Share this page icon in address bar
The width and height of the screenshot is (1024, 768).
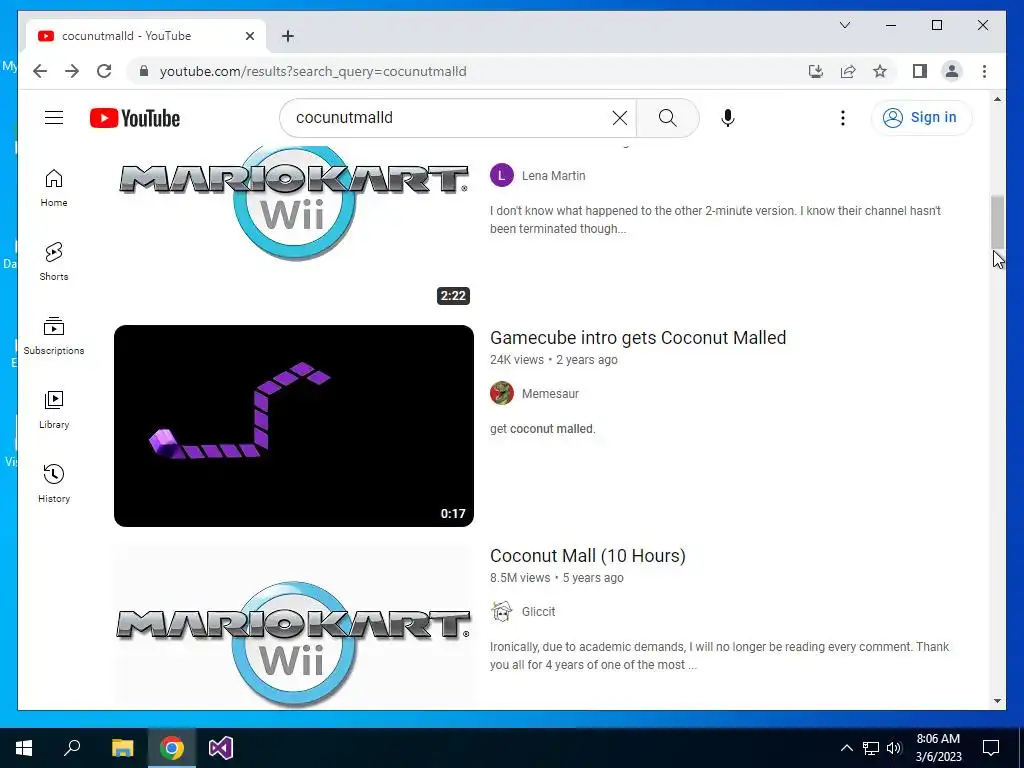click(x=848, y=71)
